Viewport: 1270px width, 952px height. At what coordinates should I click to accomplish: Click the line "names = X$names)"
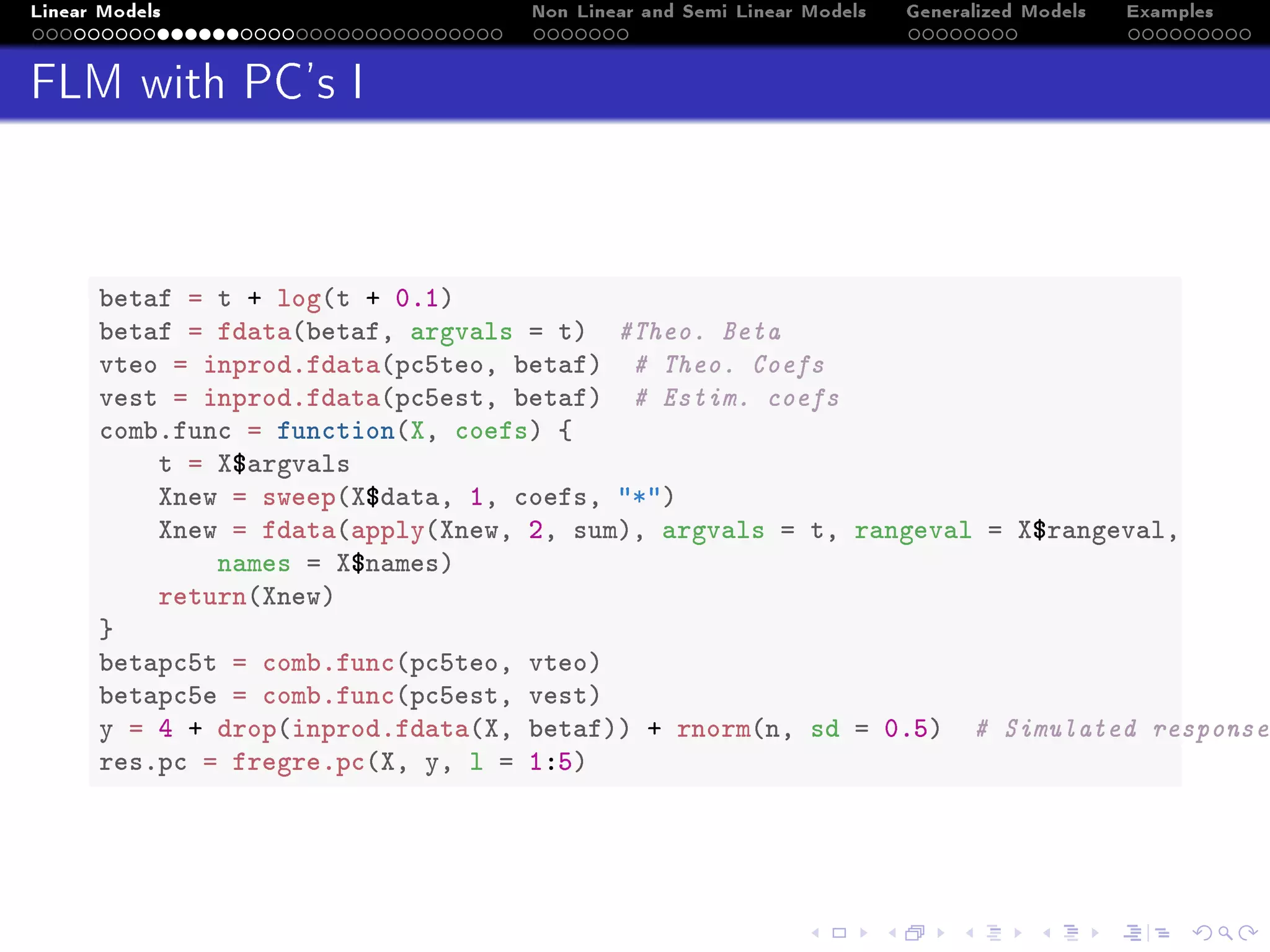(334, 564)
